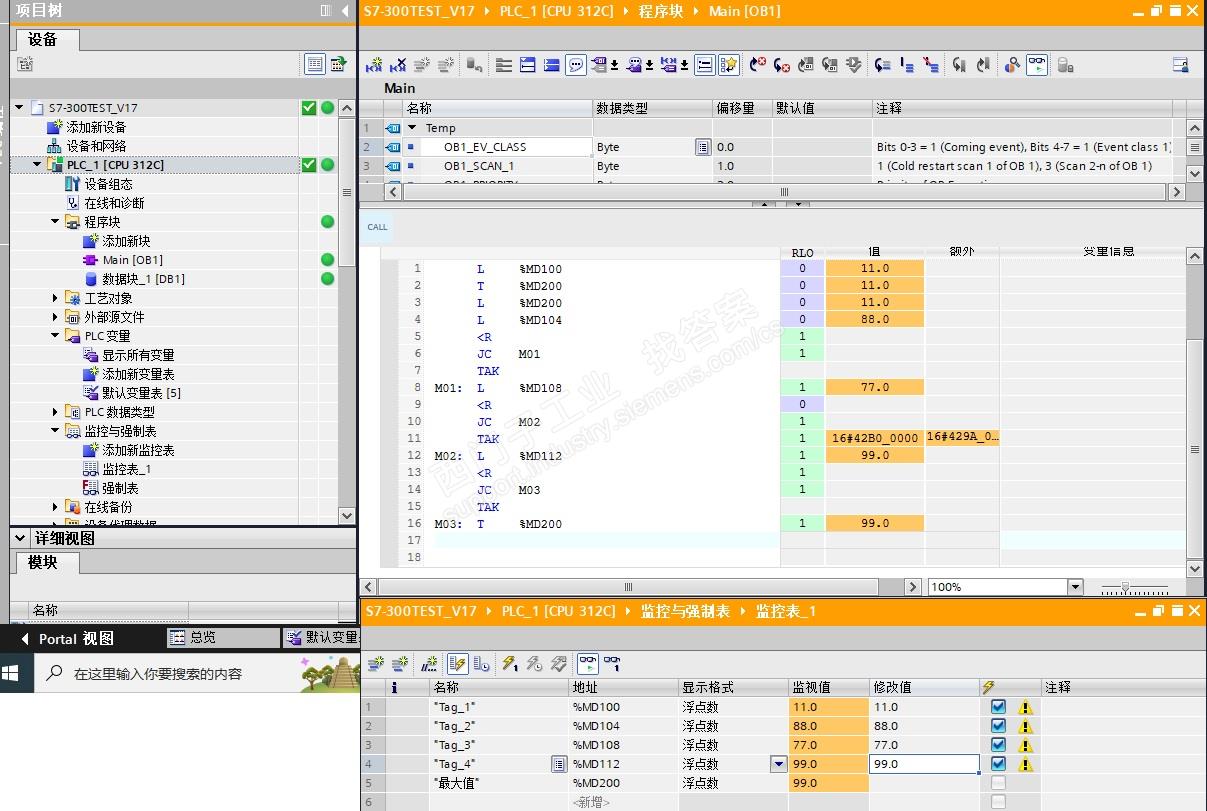Toggle the checkbox in the new empty watch row
This screenshot has width=1207, height=811.
(998, 802)
